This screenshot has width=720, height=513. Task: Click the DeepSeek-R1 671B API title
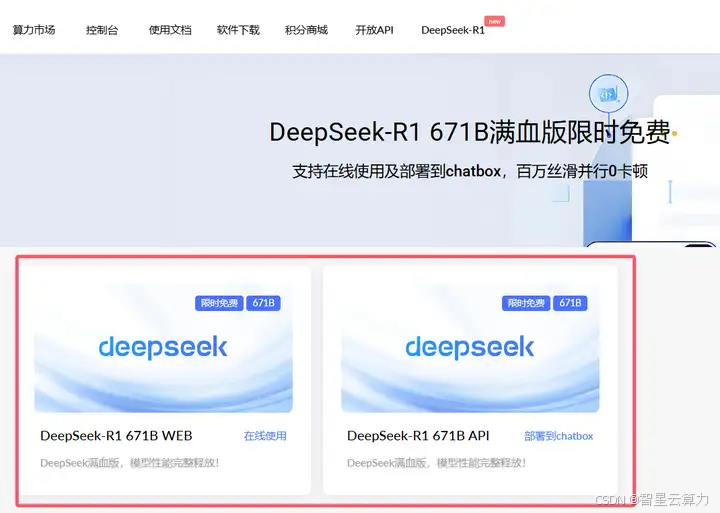418,436
